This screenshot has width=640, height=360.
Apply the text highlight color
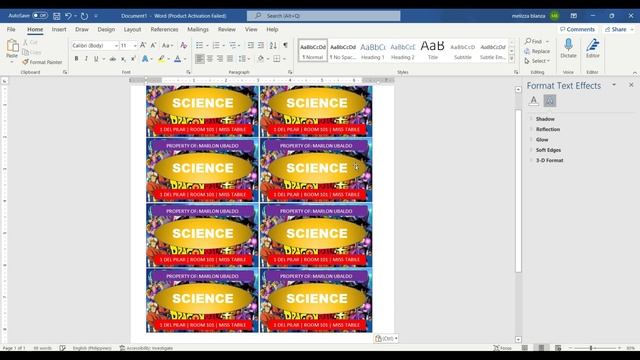pyautogui.click(x=162, y=59)
